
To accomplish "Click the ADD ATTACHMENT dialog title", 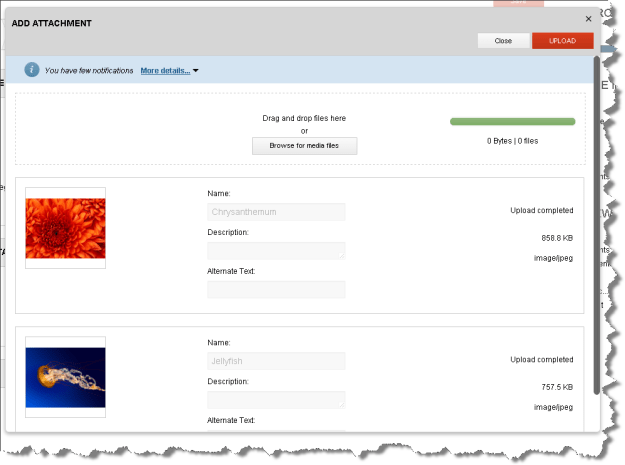I will tap(51, 23).
